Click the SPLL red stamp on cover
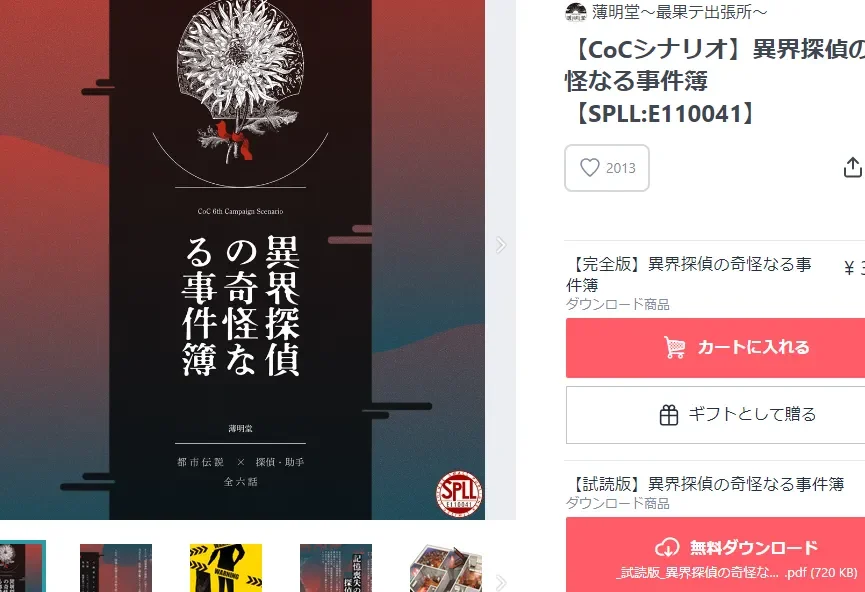Image resolution: width=865 pixels, height=592 pixels. tap(459, 494)
